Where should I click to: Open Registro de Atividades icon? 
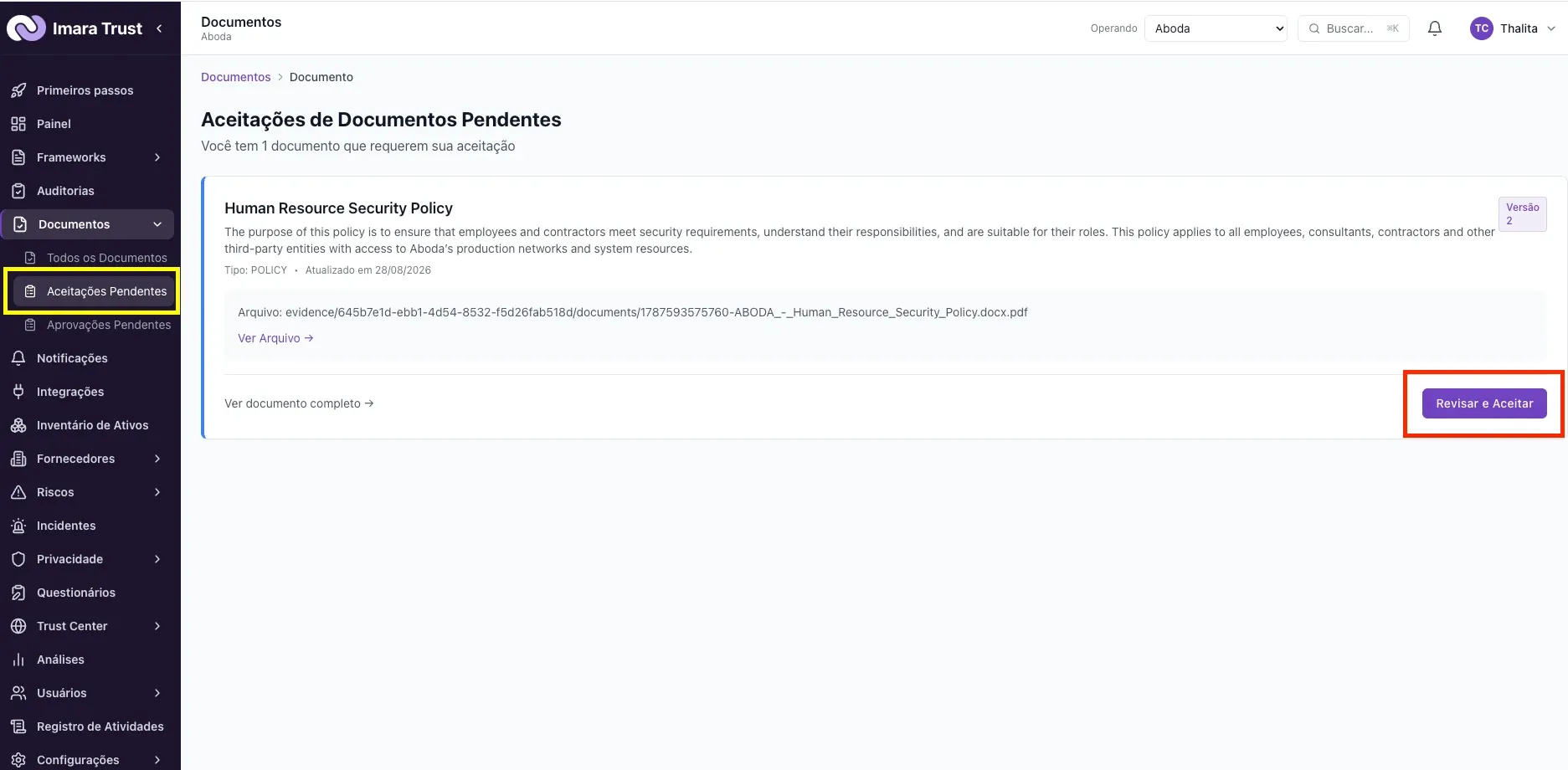(18, 726)
